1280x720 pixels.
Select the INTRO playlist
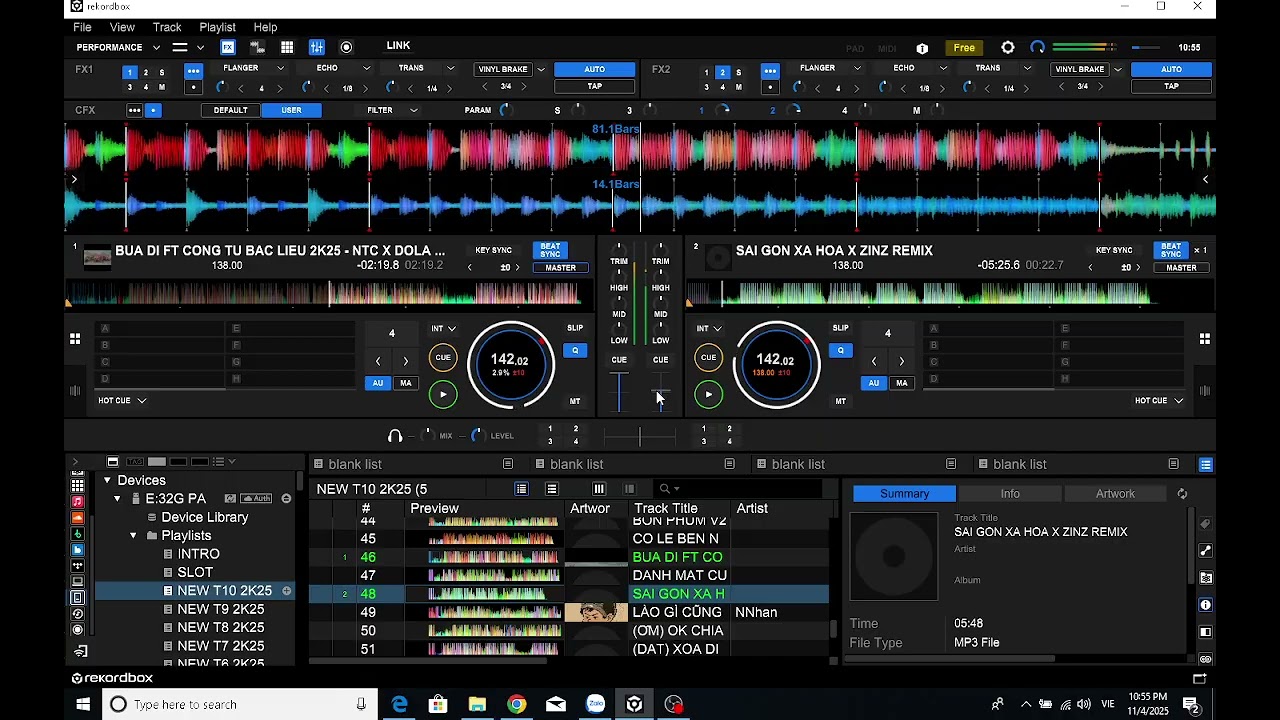pyautogui.click(x=198, y=554)
